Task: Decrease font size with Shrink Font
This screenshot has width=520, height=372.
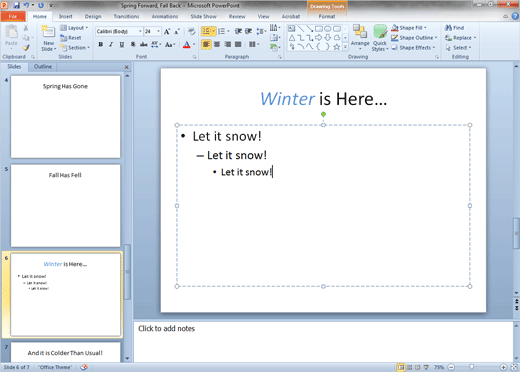Action: point(177,31)
